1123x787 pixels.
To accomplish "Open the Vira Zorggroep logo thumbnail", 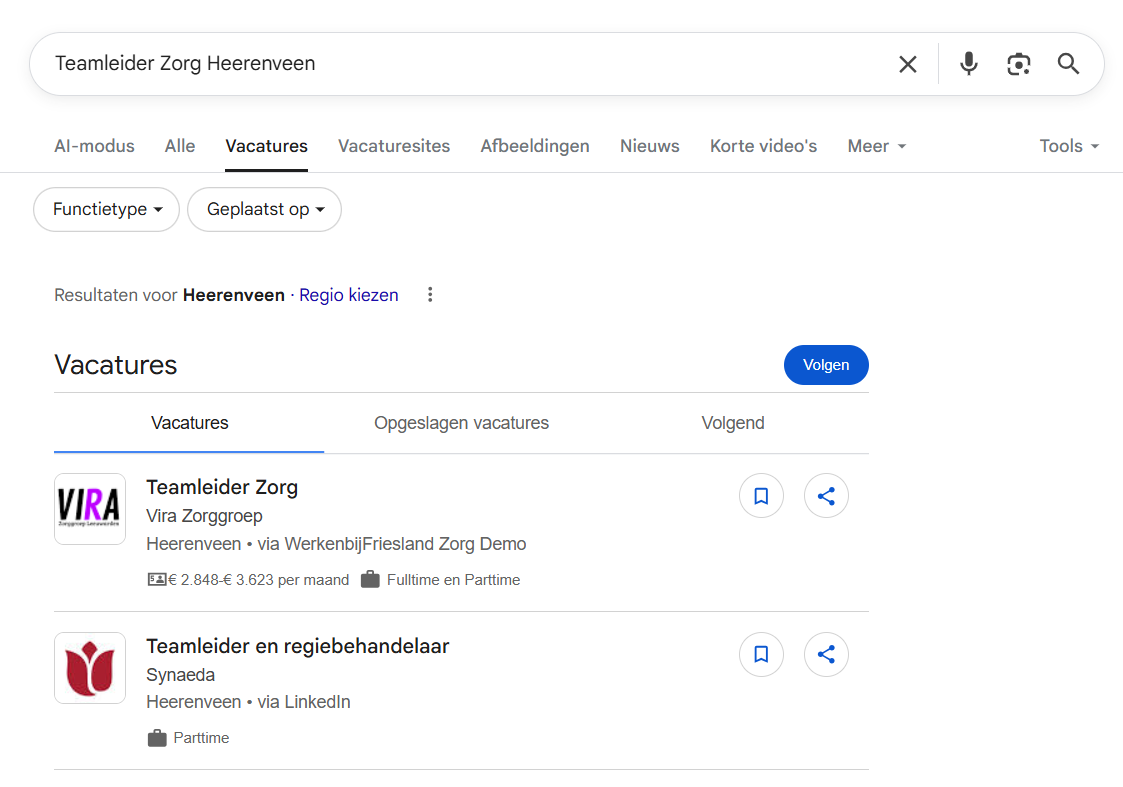I will pyautogui.click(x=90, y=509).
